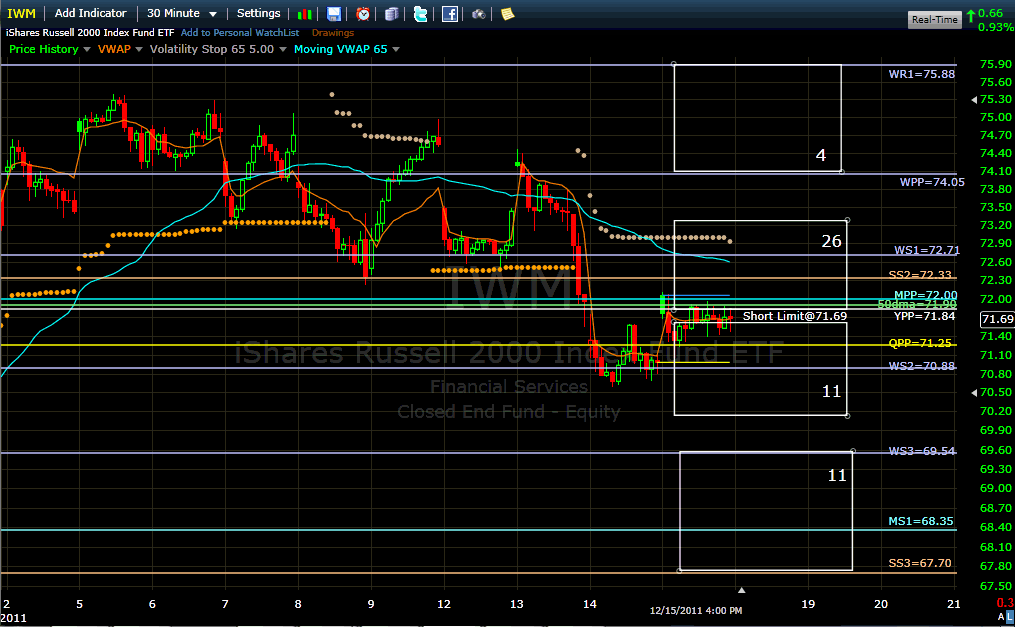Screen dimensions: 1015x627
Task: Click the Add to Personal WatchList link
Action: tap(240, 32)
